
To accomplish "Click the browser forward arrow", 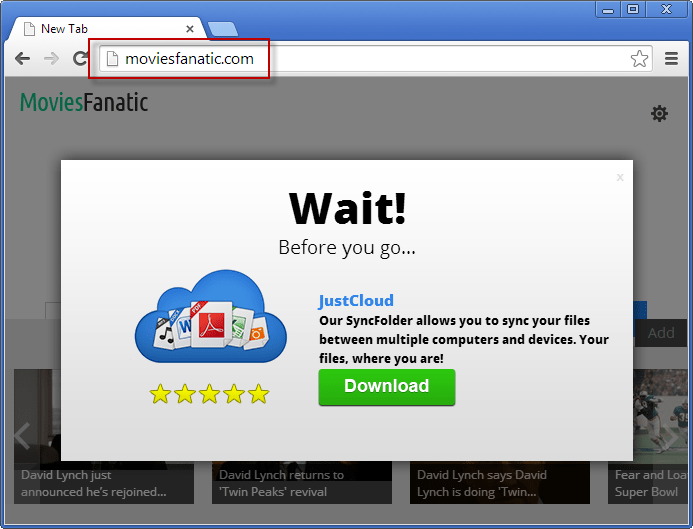I will (51, 58).
